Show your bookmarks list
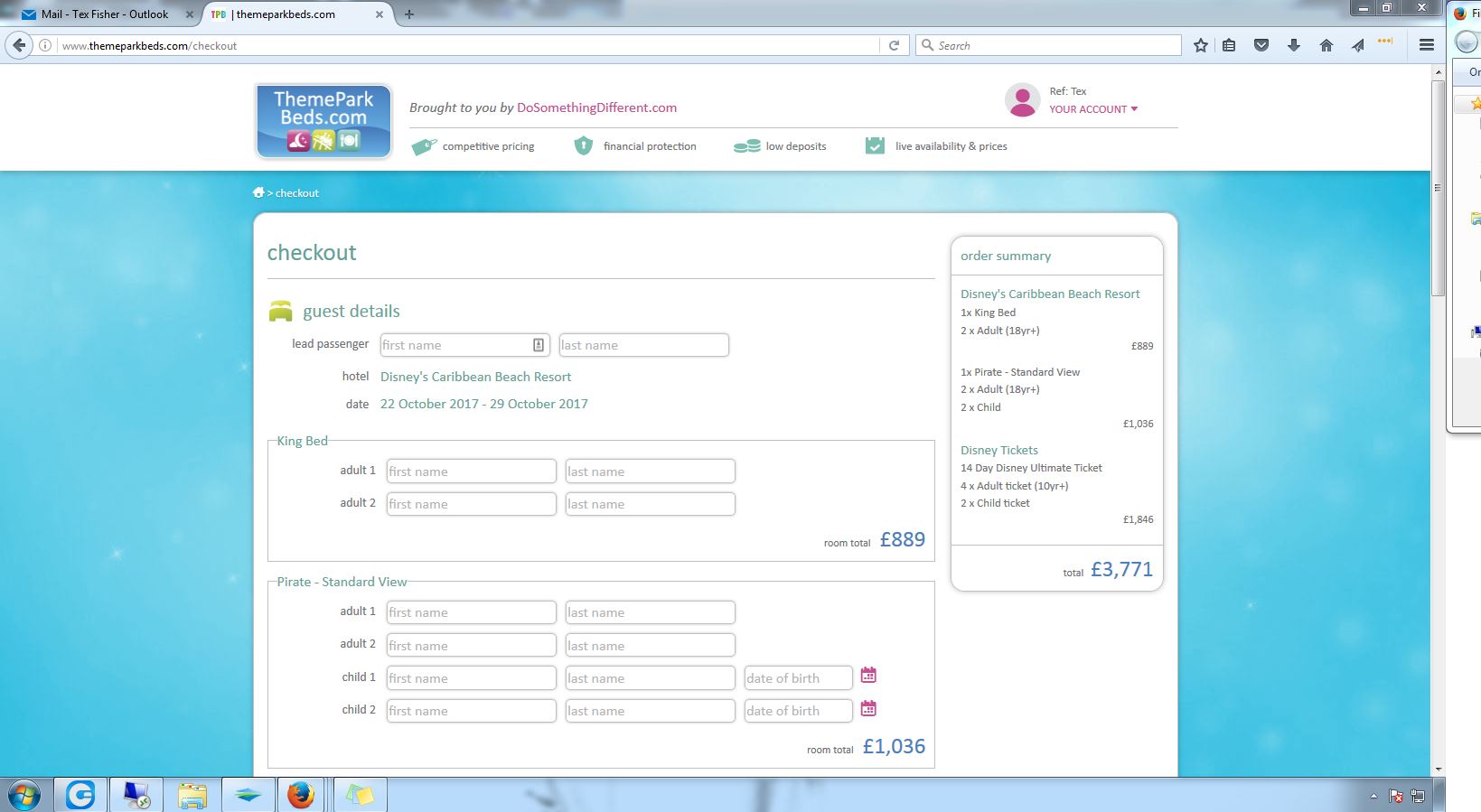Screen dimensions: 1481x812 click(1229, 45)
